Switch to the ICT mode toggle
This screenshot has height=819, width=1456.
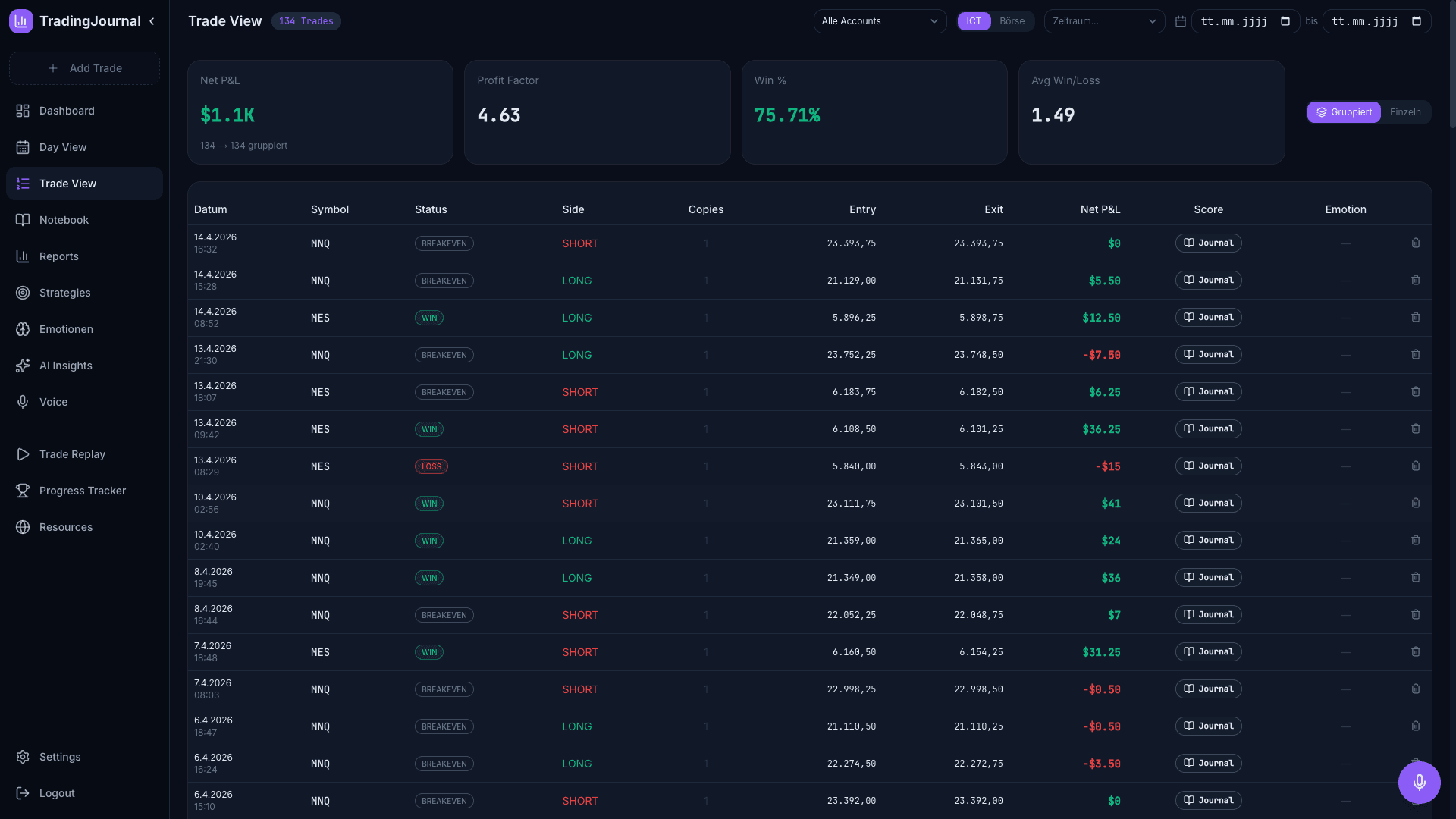pos(974,21)
